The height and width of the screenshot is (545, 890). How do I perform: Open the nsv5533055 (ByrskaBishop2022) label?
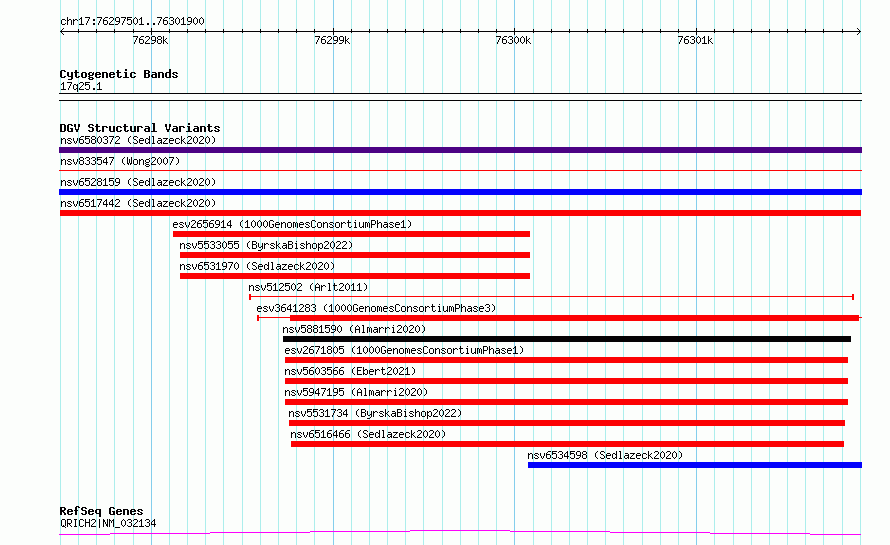pyautogui.click(x=266, y=245)
